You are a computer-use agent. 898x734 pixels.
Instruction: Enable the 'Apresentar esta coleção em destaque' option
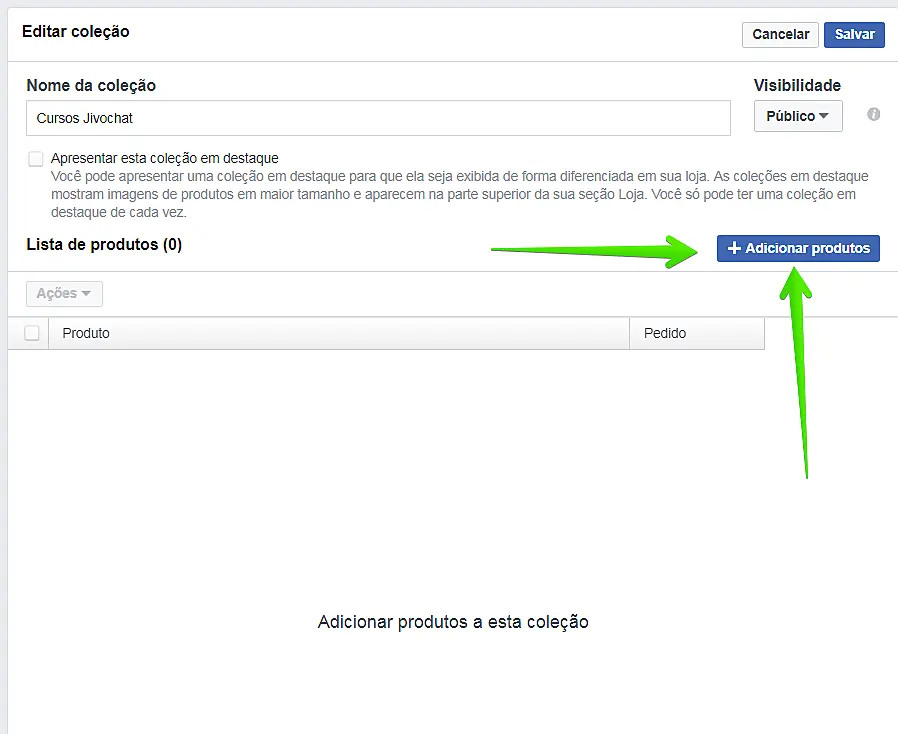point(36,158)
